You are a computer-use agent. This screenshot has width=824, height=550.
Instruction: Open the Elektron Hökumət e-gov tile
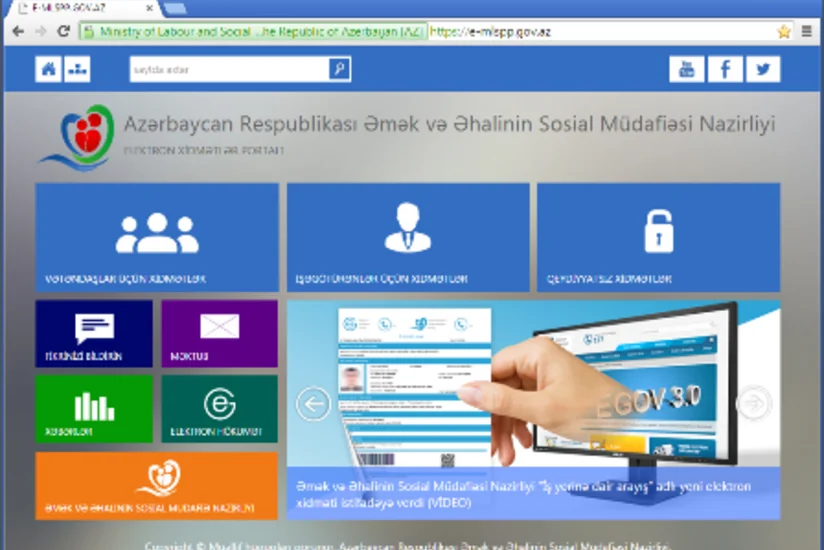220,409
